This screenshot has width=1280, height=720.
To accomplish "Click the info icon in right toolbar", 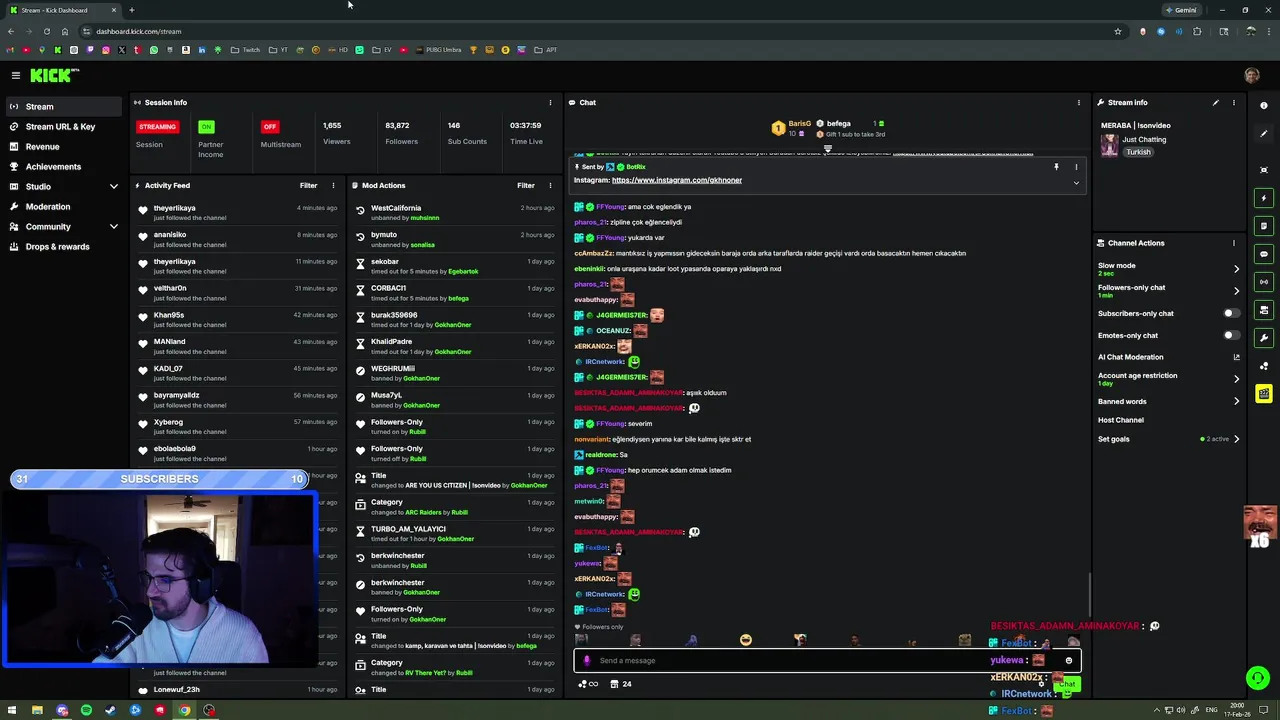I will click(1264, 105).
